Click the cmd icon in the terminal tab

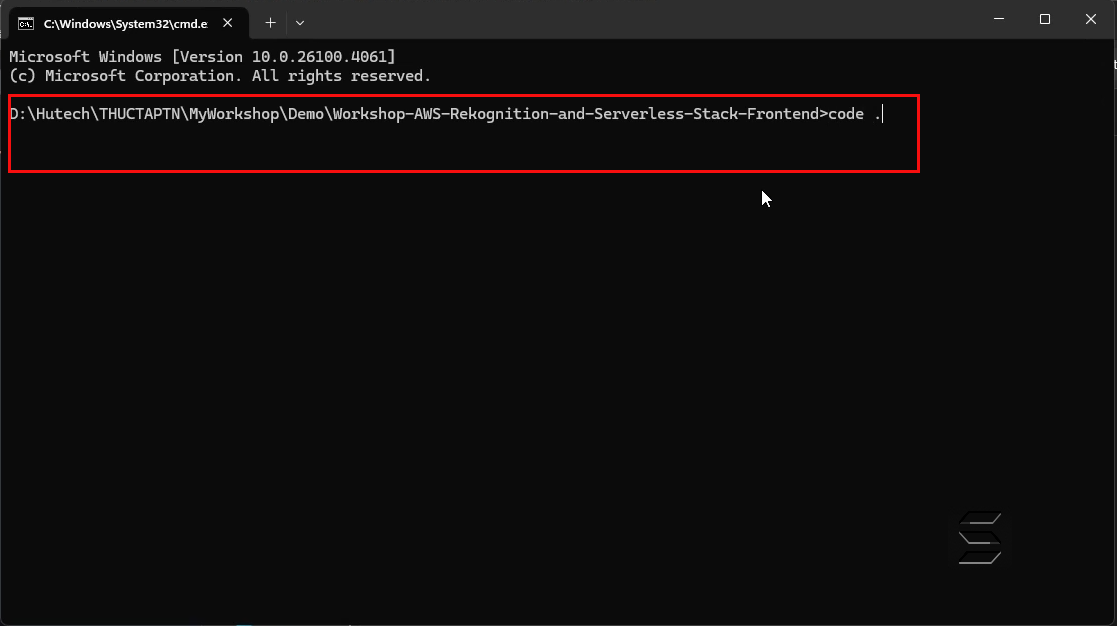26,24
